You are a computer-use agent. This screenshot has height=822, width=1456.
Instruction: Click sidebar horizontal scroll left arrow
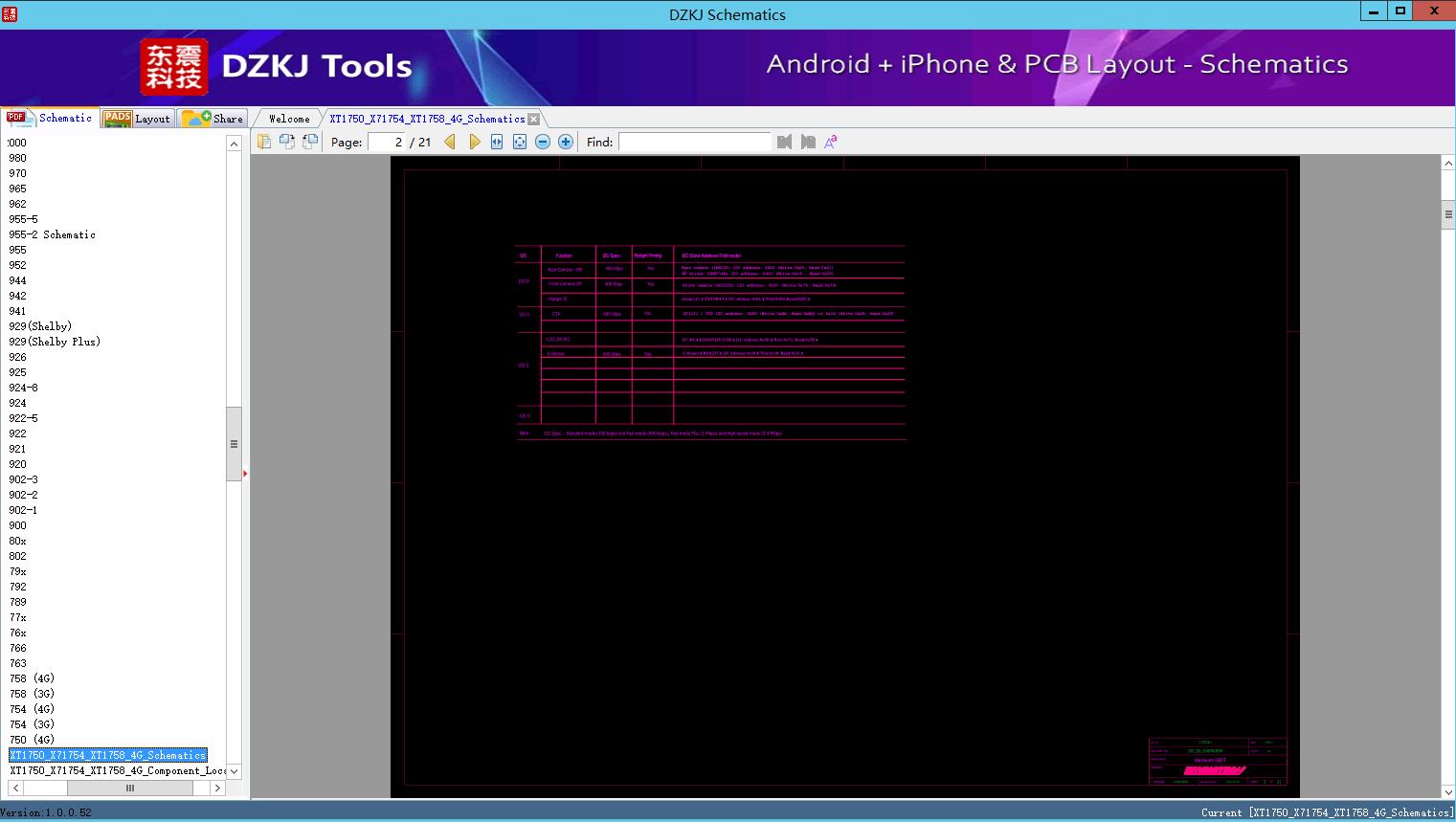[15, 789]
